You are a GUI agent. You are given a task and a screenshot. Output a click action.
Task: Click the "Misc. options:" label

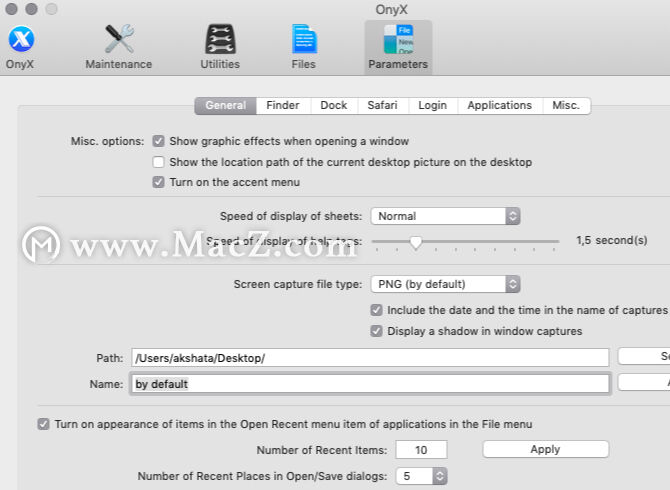click(x=107, y=141)
